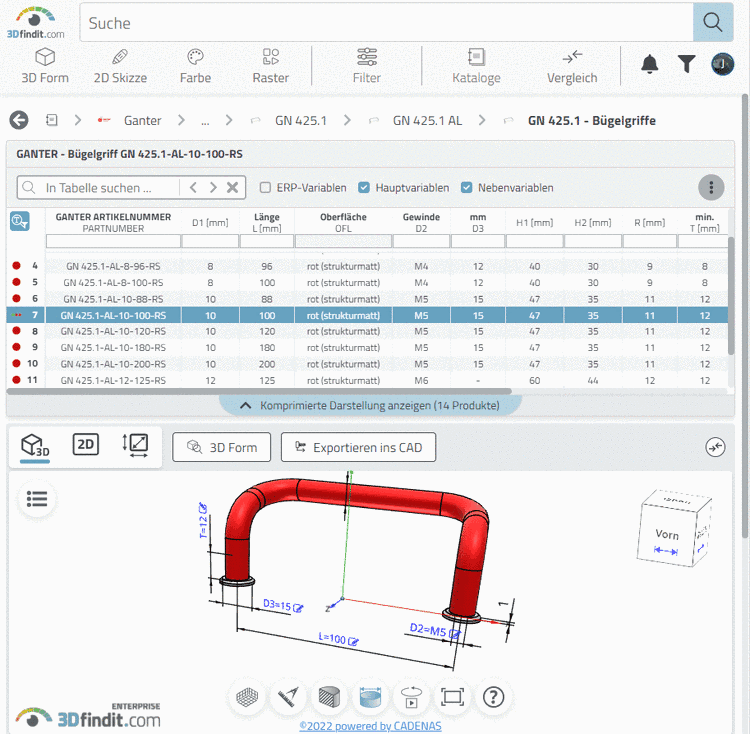Click red color dot of row 5
The width and height of the screenshot is (750, 734).
(17, 282)
